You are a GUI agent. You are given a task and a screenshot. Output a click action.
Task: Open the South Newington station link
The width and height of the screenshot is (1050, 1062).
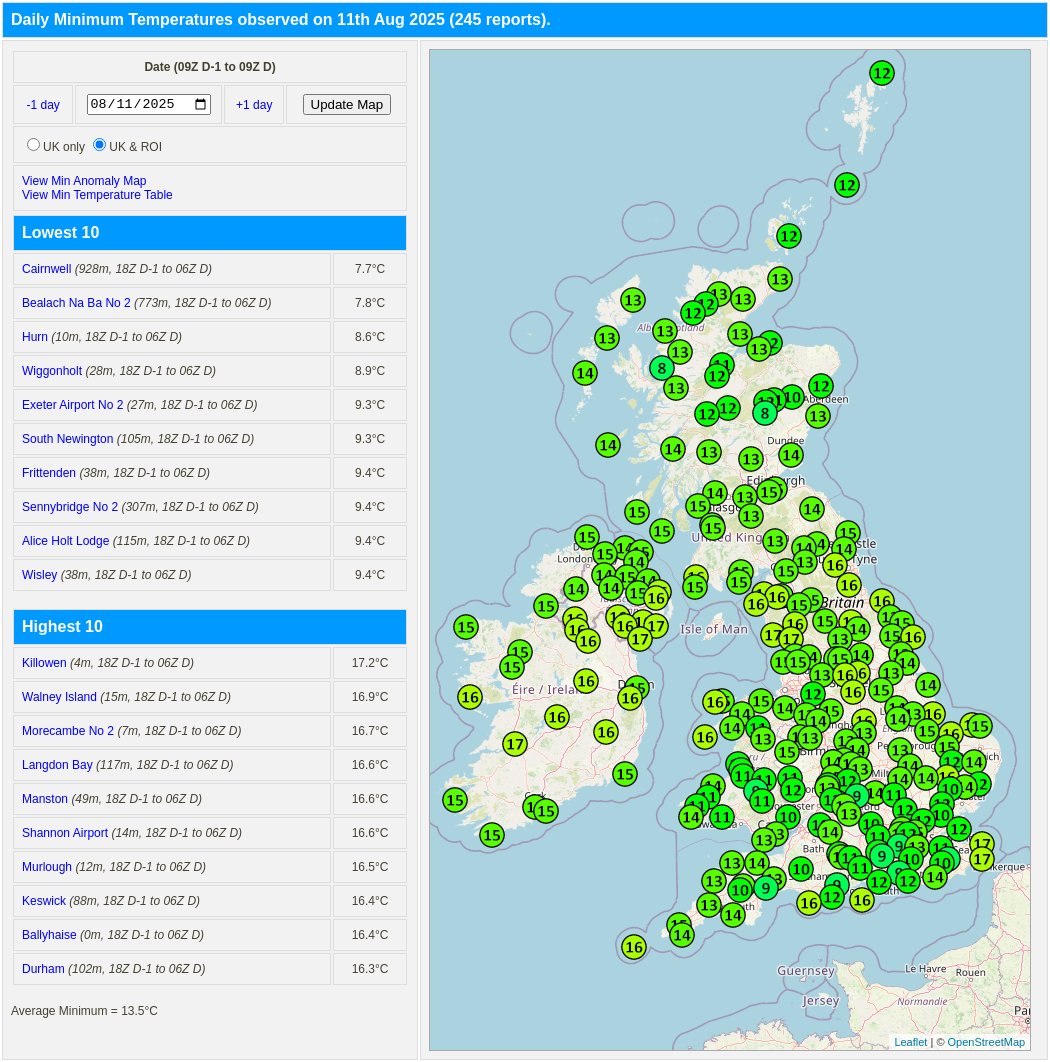[x=67, y=439]
